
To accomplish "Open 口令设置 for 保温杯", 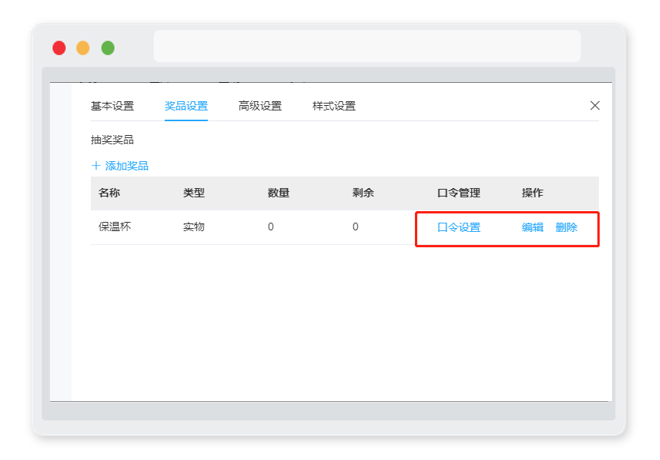I will point(459,227).
